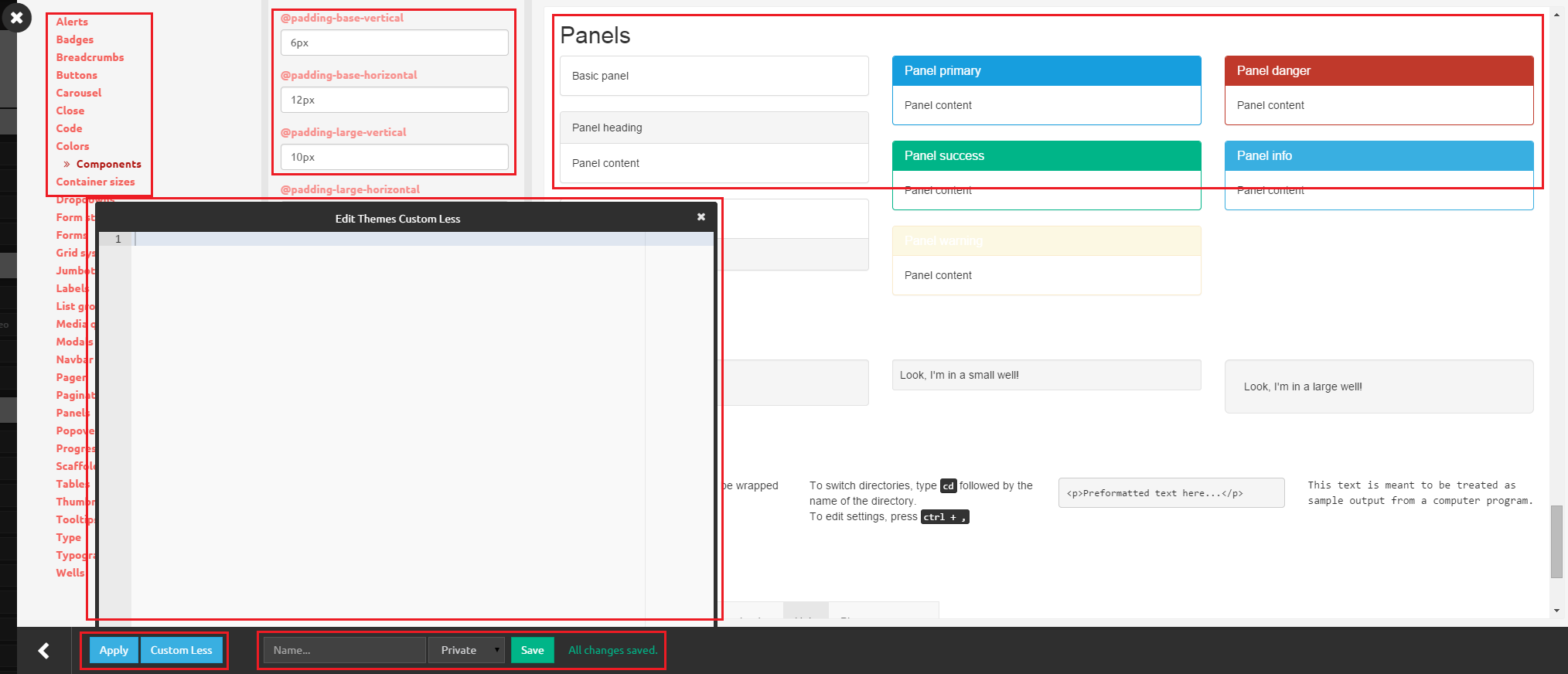Click the back chevron arrow in bottom bar
This screenshot has height=674, width=1568.
(44, 651)
